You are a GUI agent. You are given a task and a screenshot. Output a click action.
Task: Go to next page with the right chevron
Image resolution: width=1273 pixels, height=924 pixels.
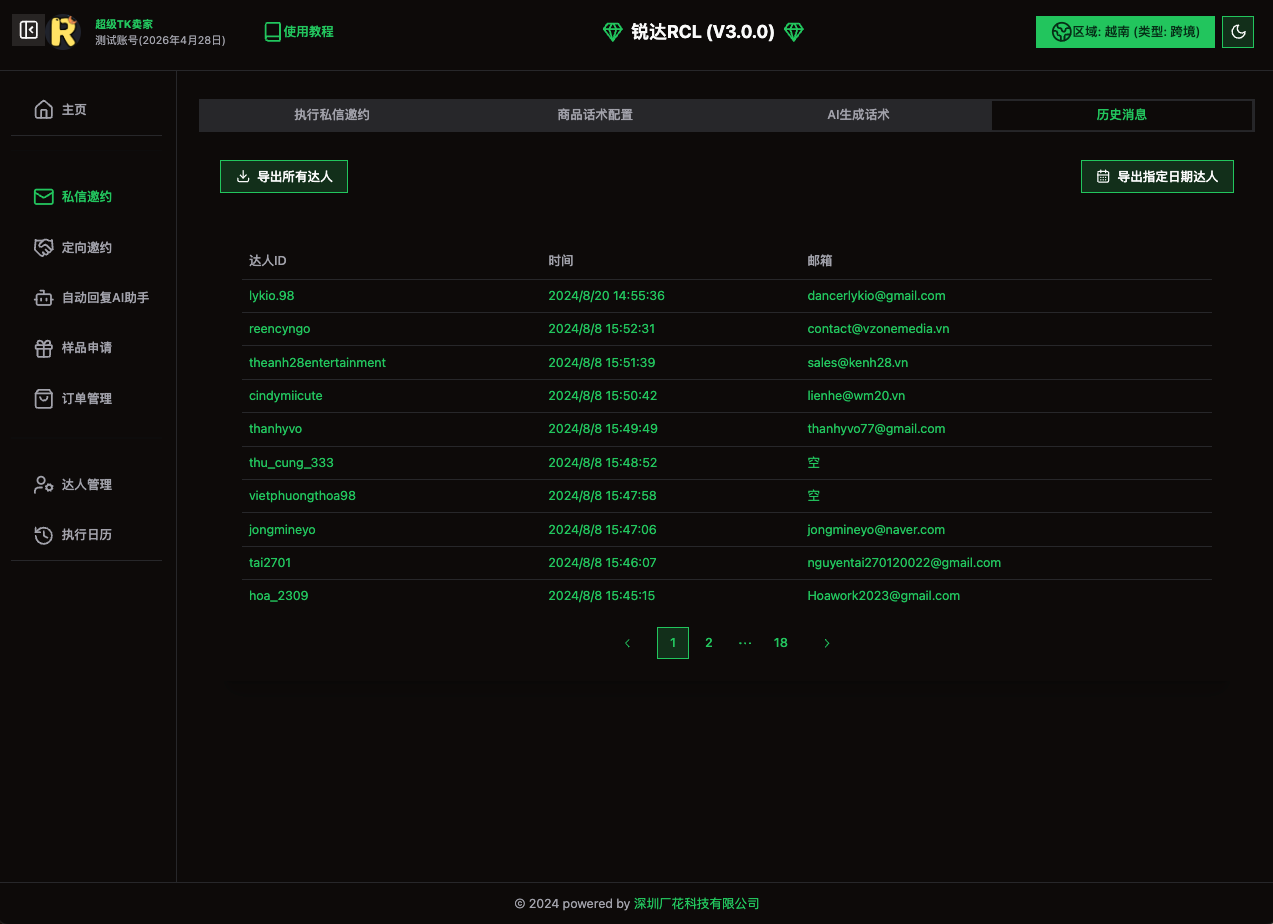[827, 643]
